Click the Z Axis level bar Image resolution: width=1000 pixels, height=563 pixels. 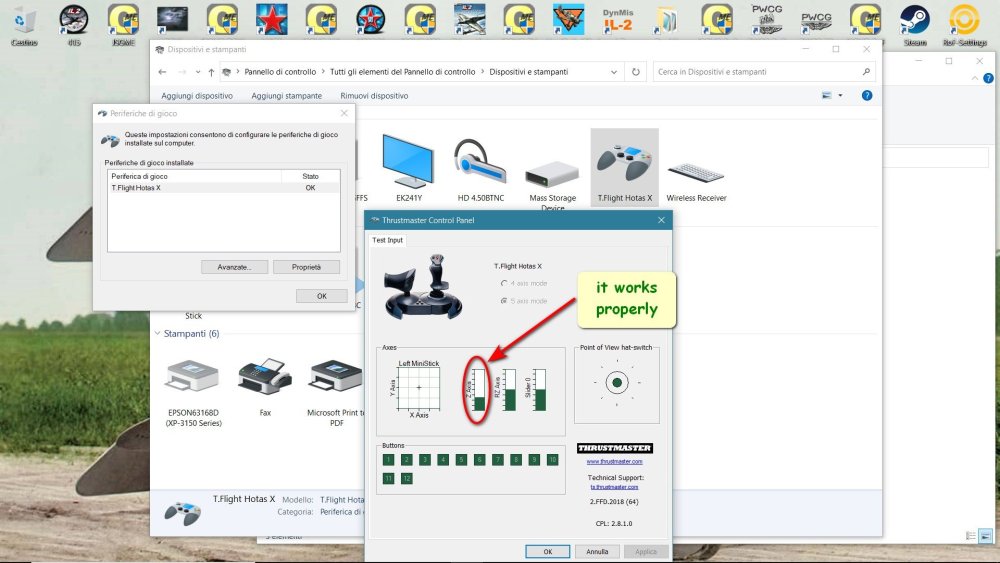coord(478,391)
